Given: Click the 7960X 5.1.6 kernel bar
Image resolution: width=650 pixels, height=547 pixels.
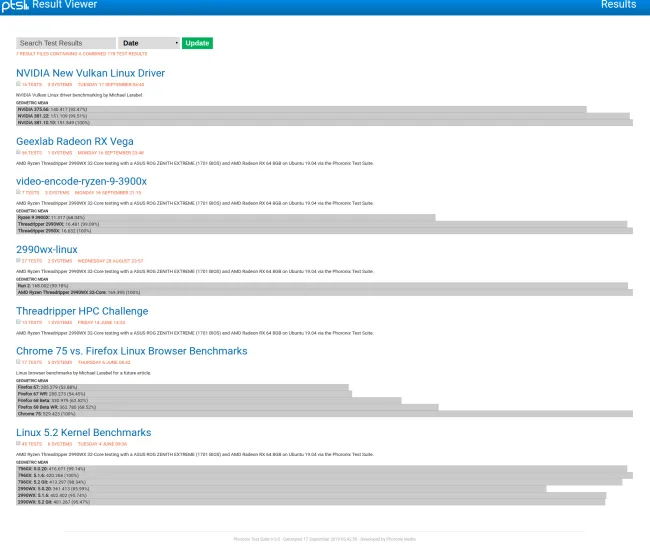Looking at the screenshot, I should pos(325,476).
